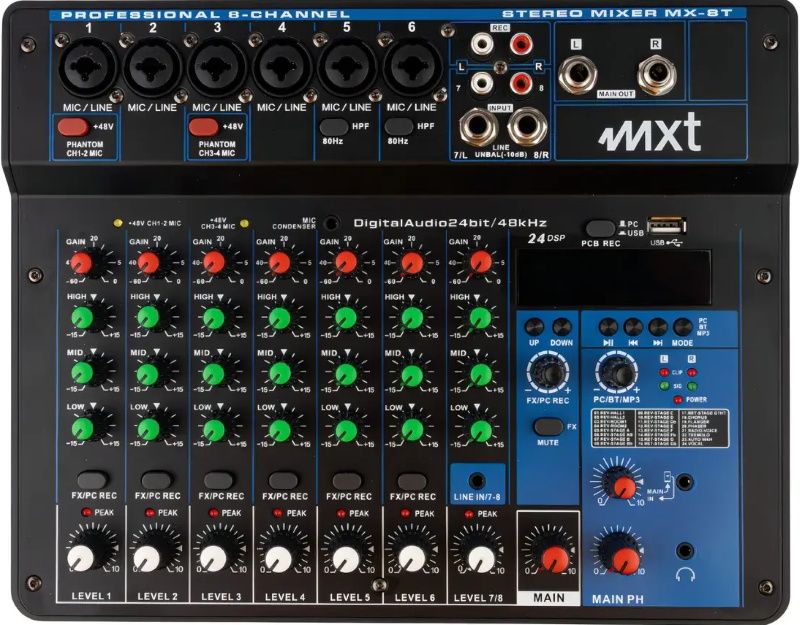800x625 pixels.
Task: Click the headphone output jack
Action: [x=684, y=552]
